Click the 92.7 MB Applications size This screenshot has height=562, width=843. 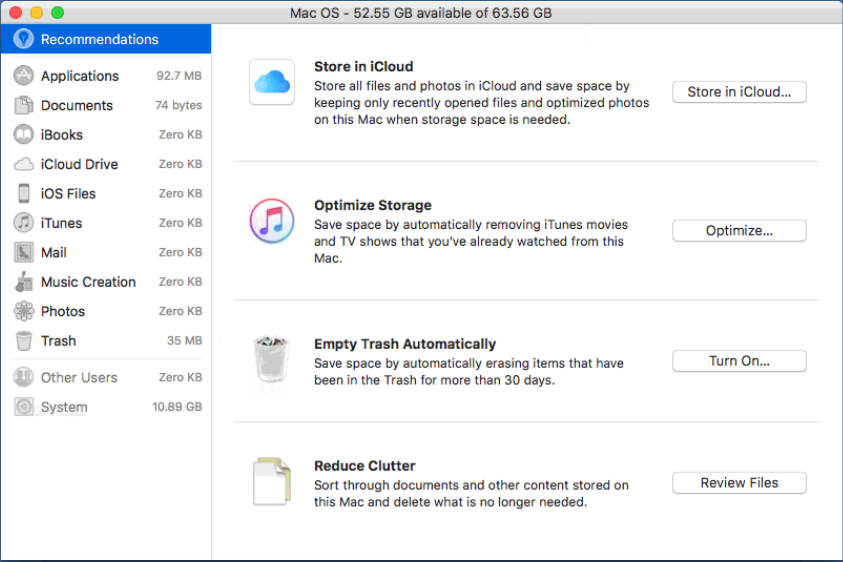pyautogui.click(x=179, y=76)
